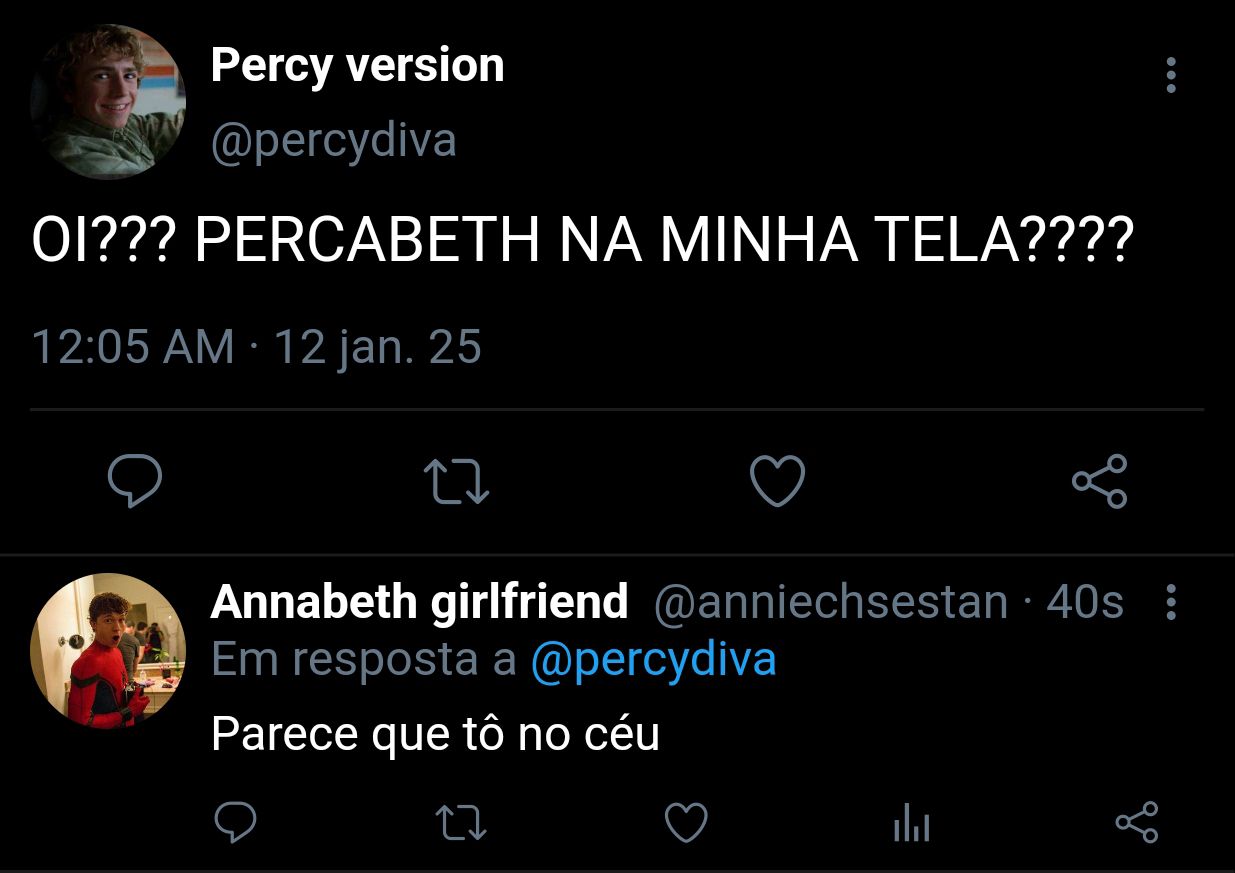
Task: Click the gray @percydiva handle under name
Action: click(333, 141)
